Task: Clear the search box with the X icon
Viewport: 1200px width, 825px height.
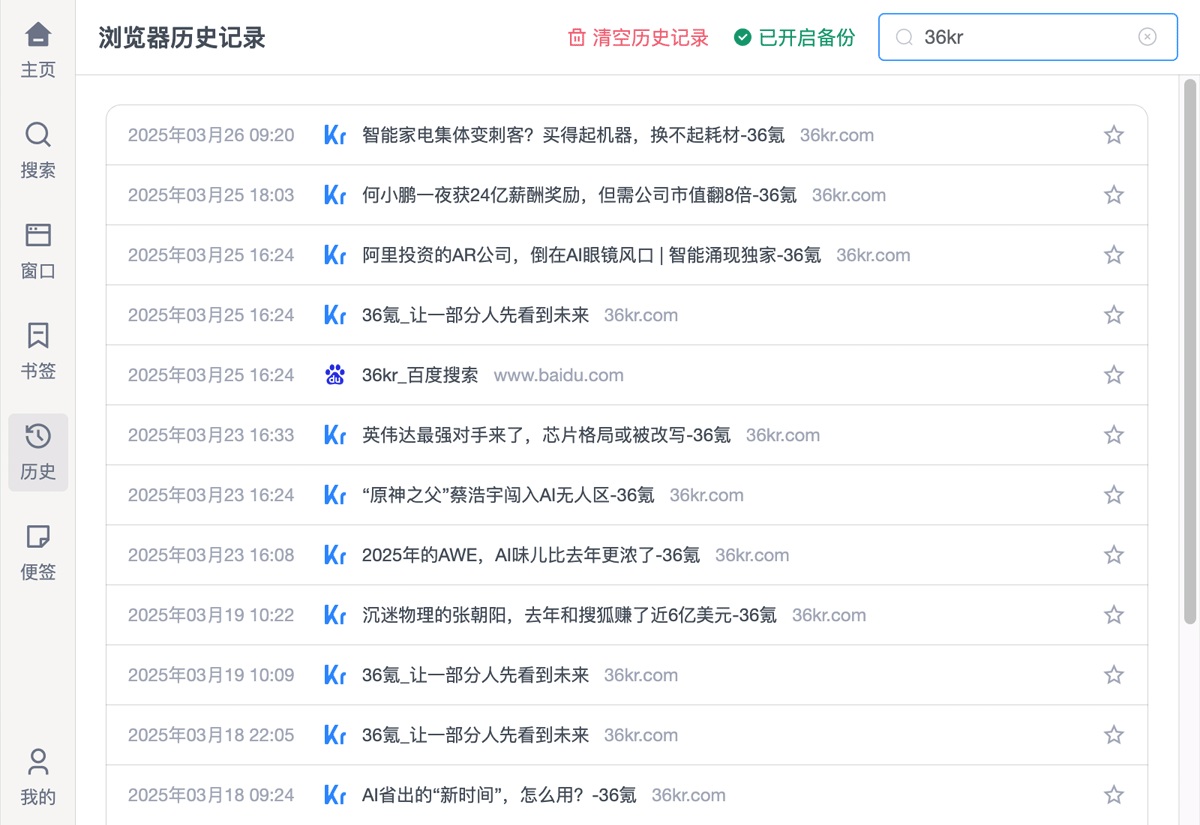Action: click(1147, 37)
